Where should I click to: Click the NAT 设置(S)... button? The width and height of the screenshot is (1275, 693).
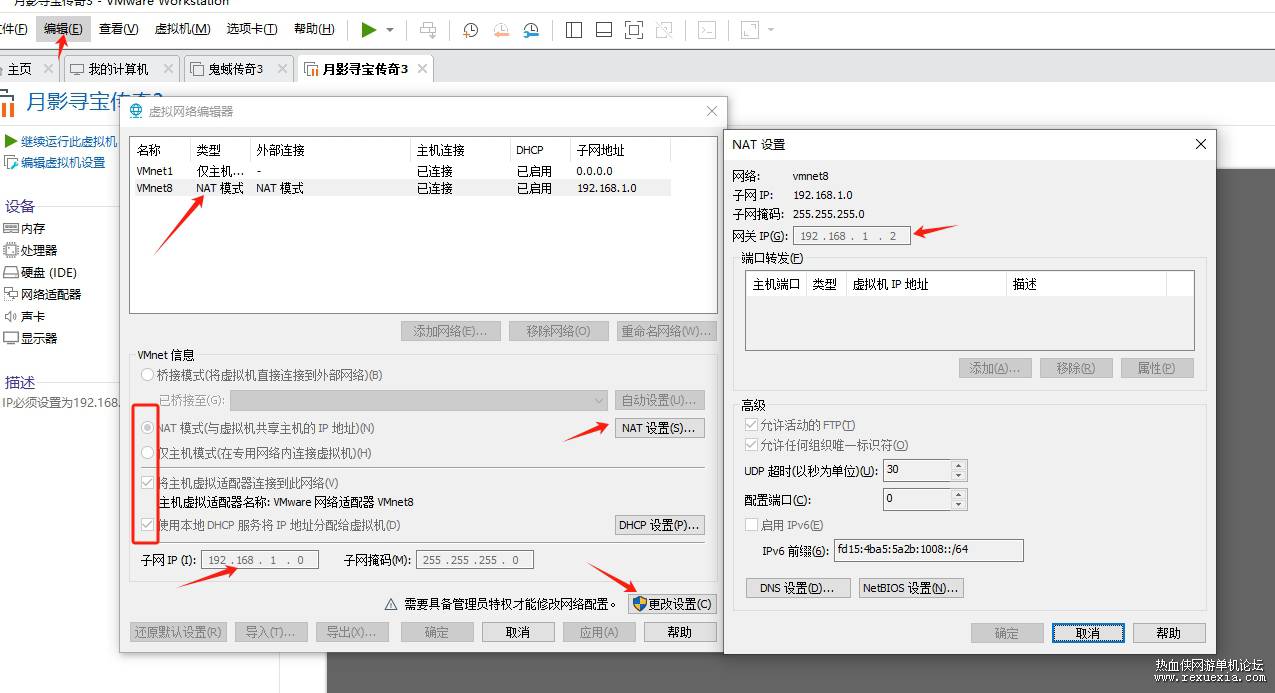click(x=659, y=428)
